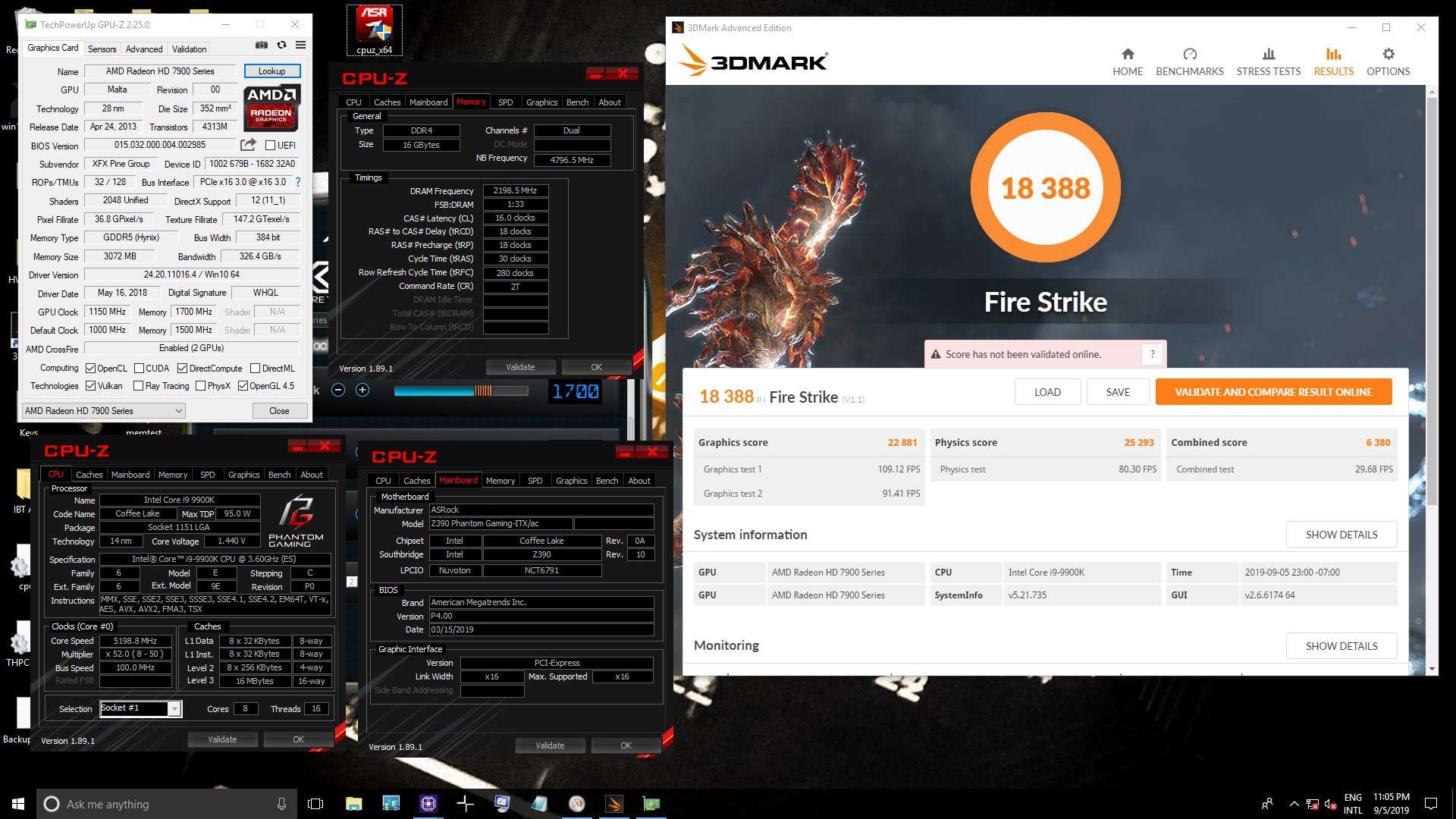Open SPD tab in CPU-Z Memory window
The width and height of the screenshot is (1456, 819).
click(x=505, y=102)
